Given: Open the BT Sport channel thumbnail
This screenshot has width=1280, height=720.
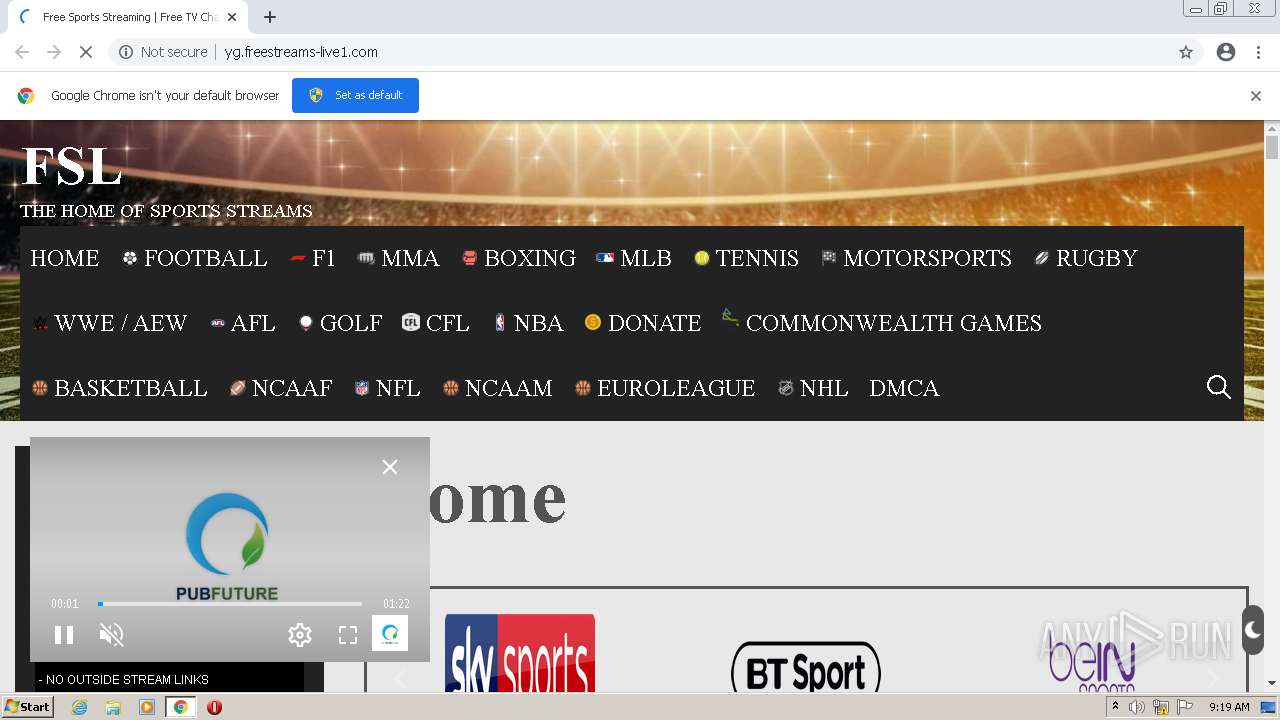Looking at the screenshot, I should coord(806,666).
